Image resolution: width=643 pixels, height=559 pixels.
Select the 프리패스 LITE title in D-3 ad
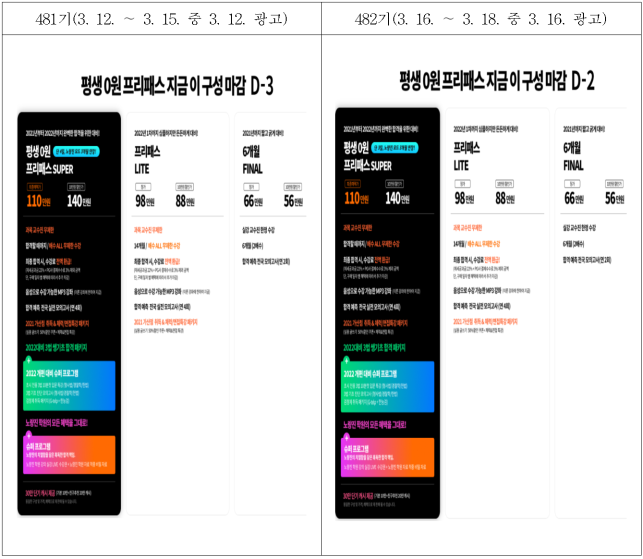coord(147,160)
